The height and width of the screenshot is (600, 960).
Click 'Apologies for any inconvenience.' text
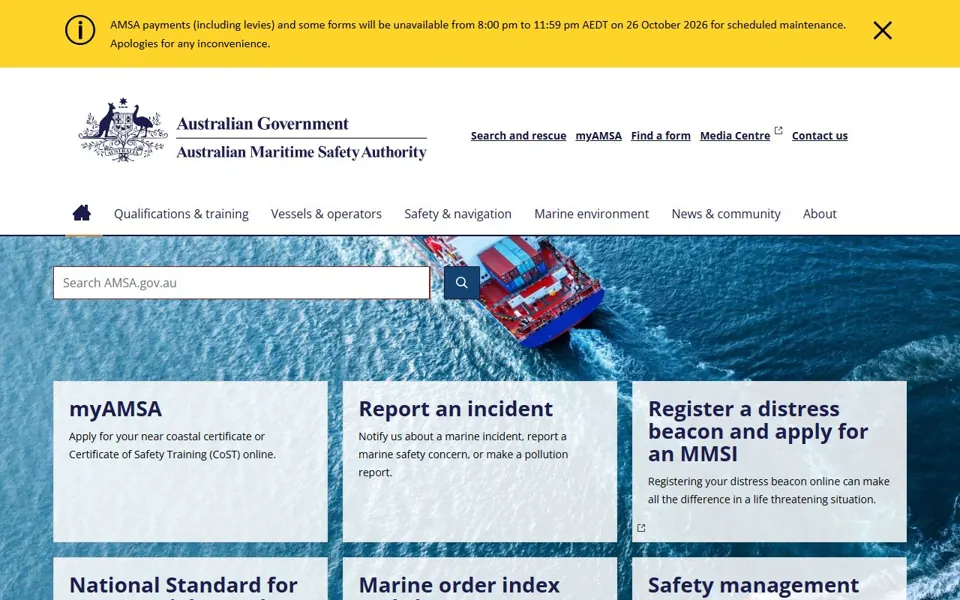pyautogui.click(x=190, y=44)
